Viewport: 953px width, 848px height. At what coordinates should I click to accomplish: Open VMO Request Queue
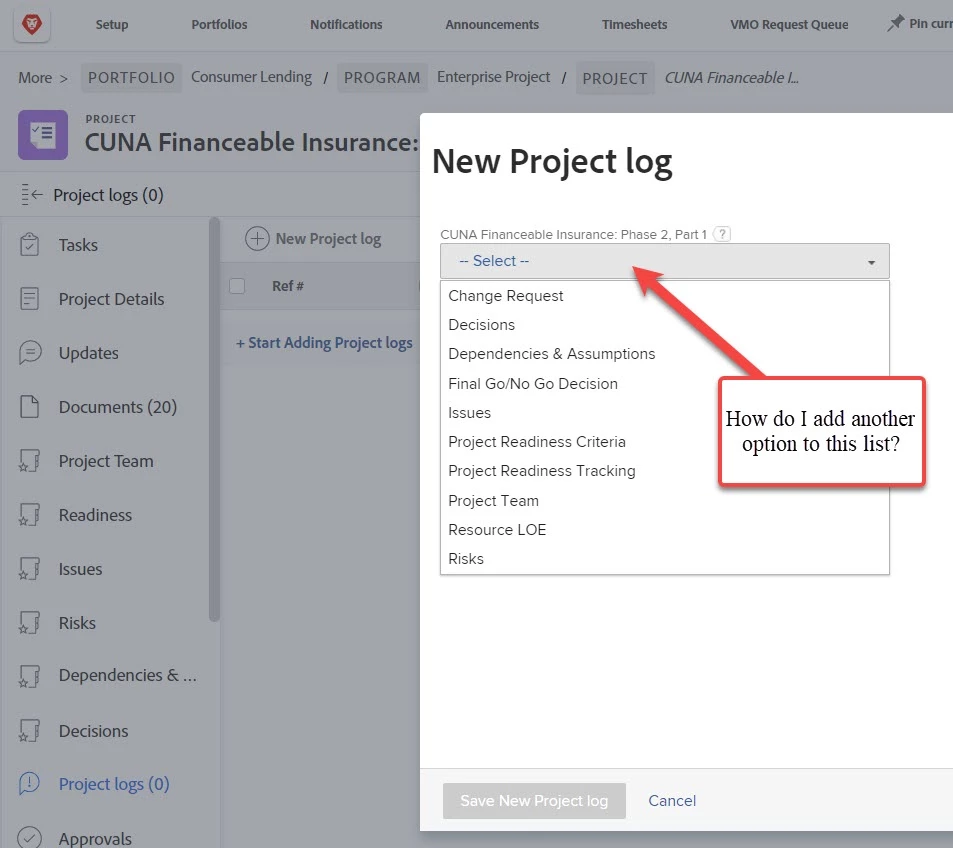pyautogui.click(x=790, y=24)
